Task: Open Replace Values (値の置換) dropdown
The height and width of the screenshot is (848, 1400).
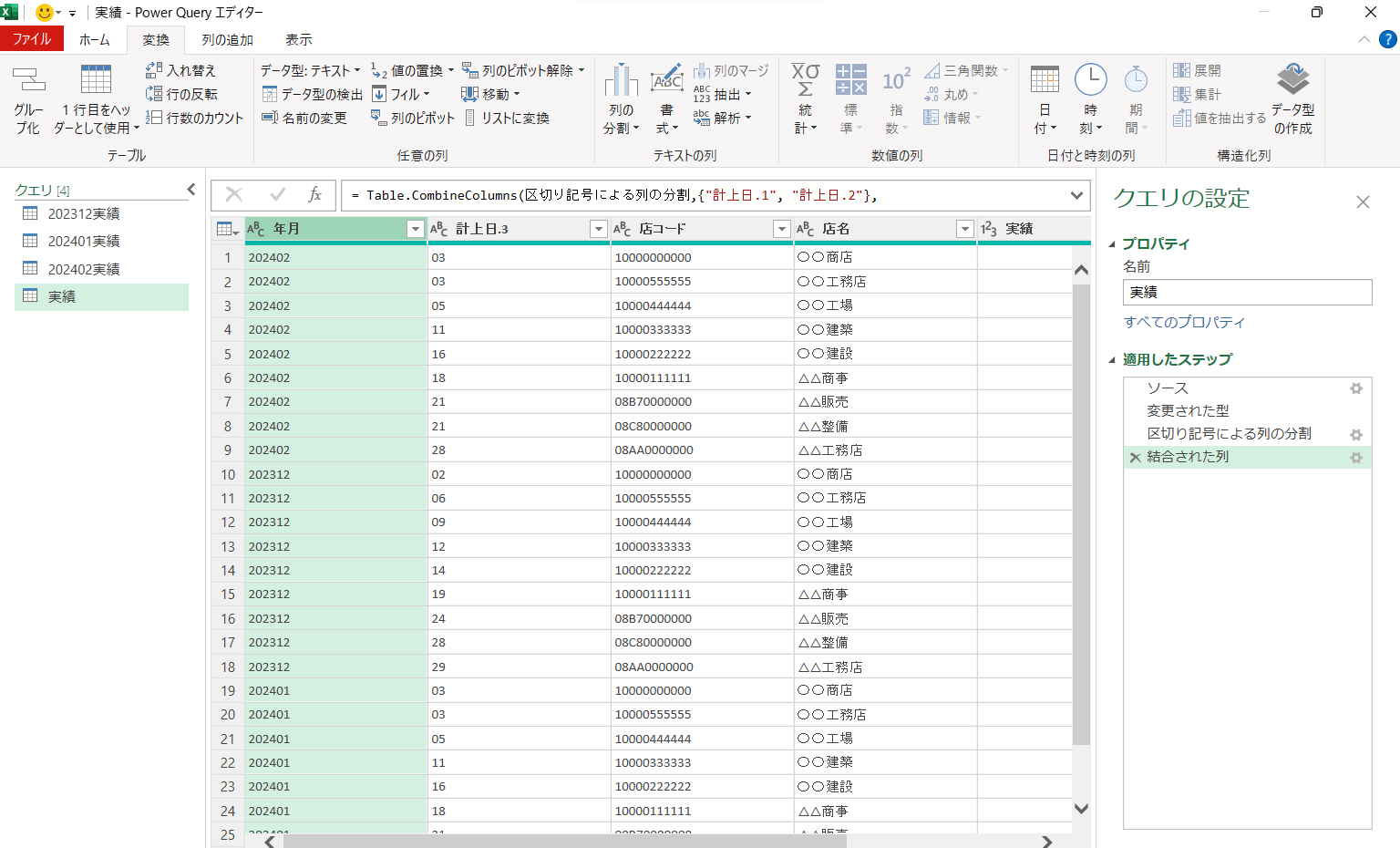Action: pos(412,70)
